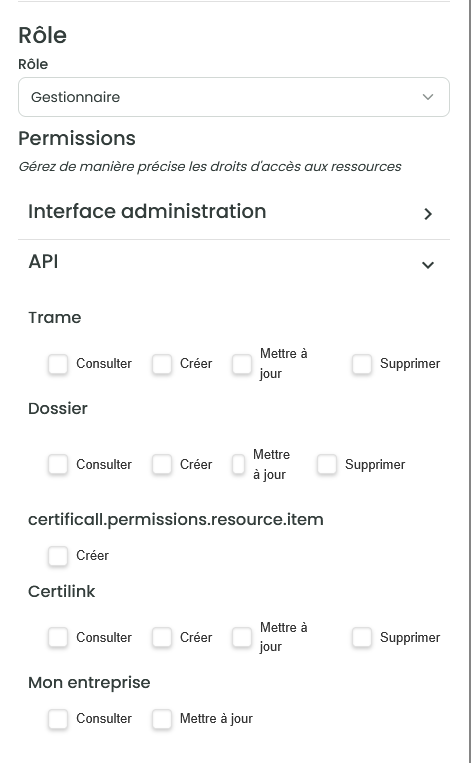Enable Créer for Dossier
472x763 pixels.
162,464
